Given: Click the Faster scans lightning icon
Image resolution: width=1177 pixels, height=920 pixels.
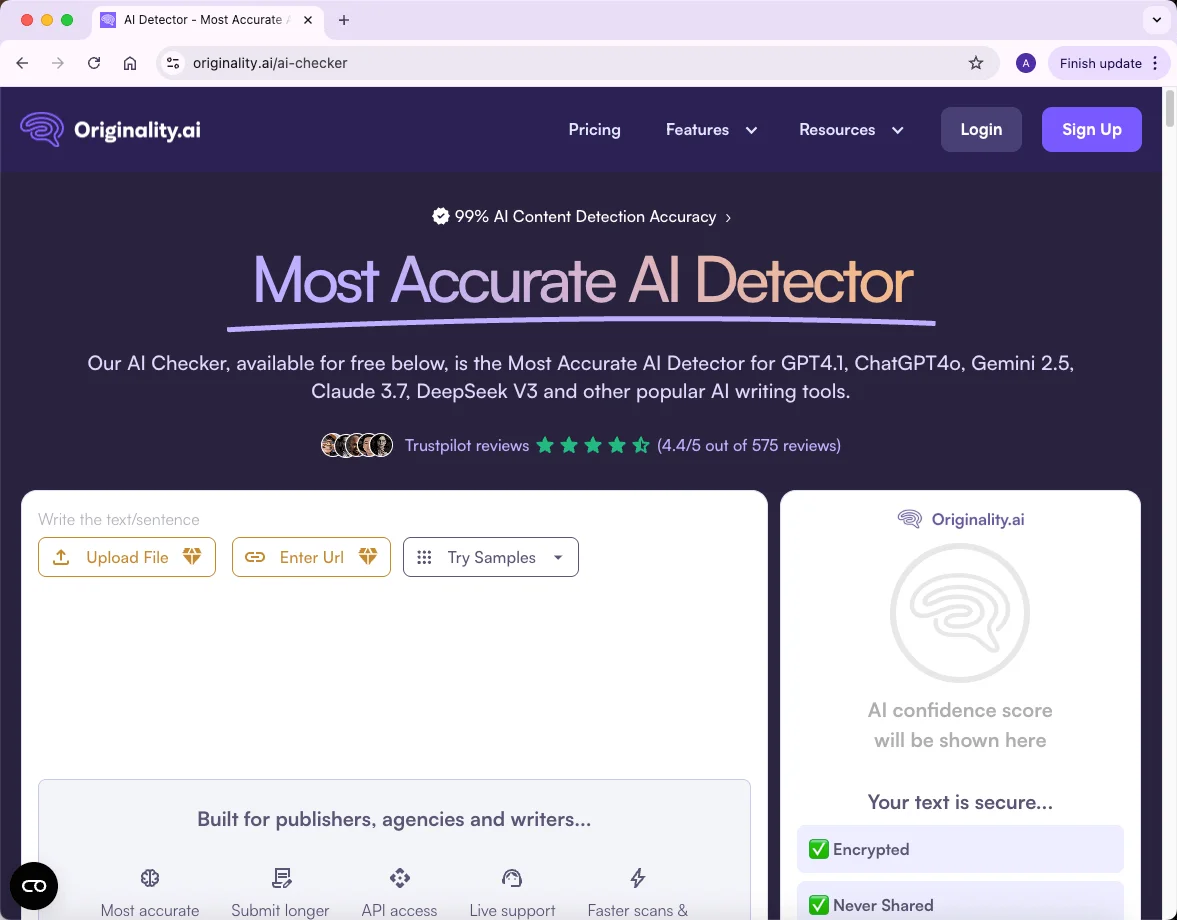Looking at the screenshot, I should (x=637, y=877).
